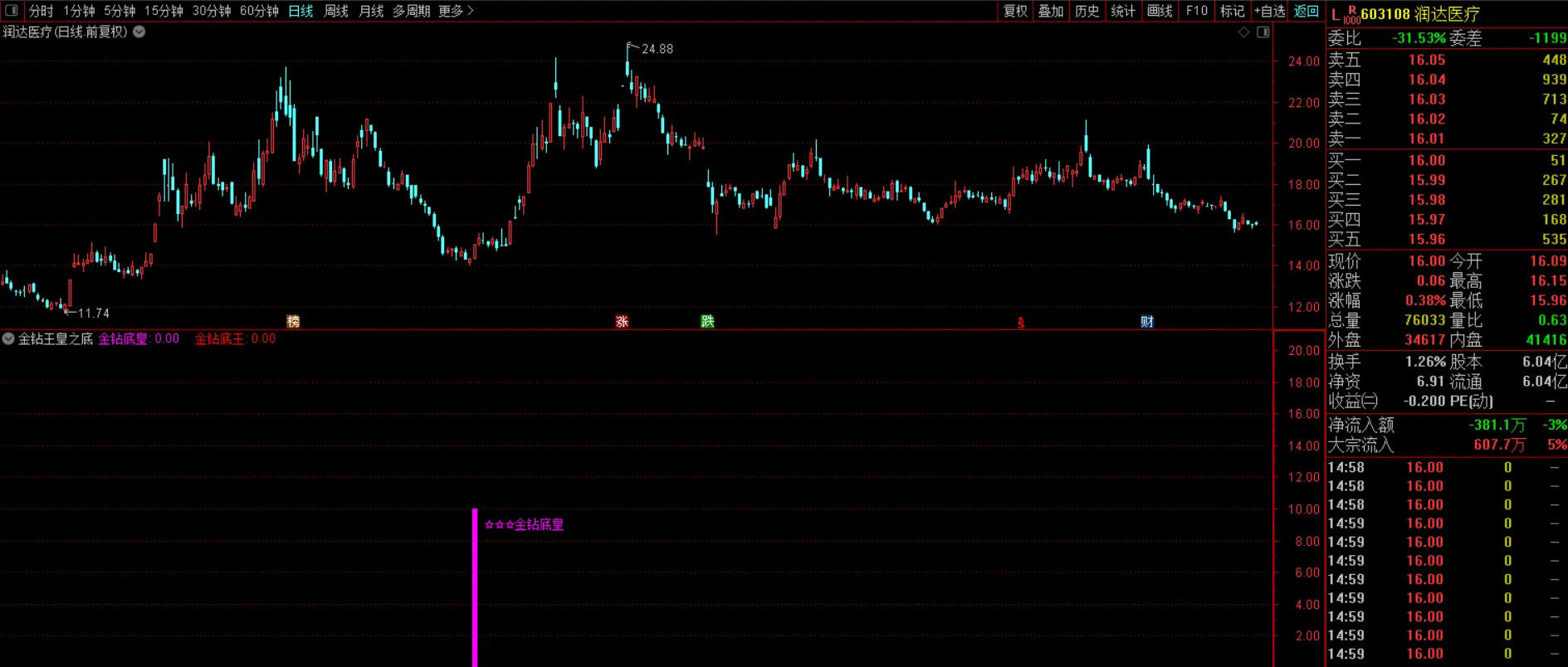This screenshot has height=667, width=1568.
Task: Click the 卖四 ask price 16.04
Action: [x=1427, y=80]
